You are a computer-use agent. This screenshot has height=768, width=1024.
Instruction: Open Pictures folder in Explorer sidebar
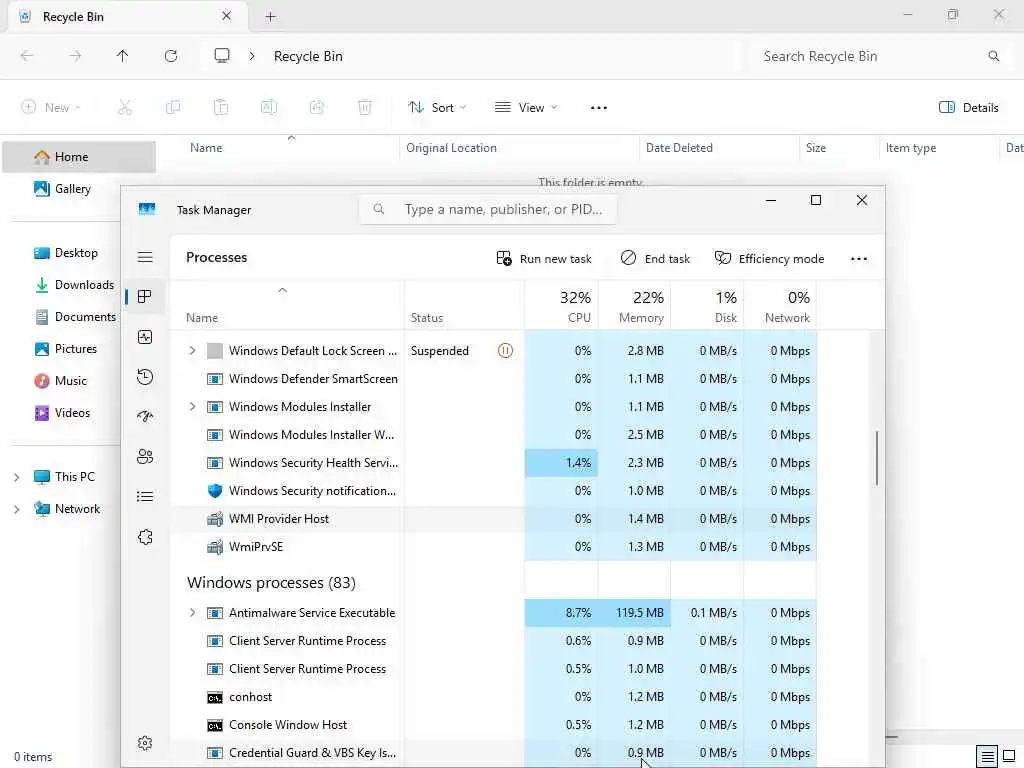[x=66, y=349]
